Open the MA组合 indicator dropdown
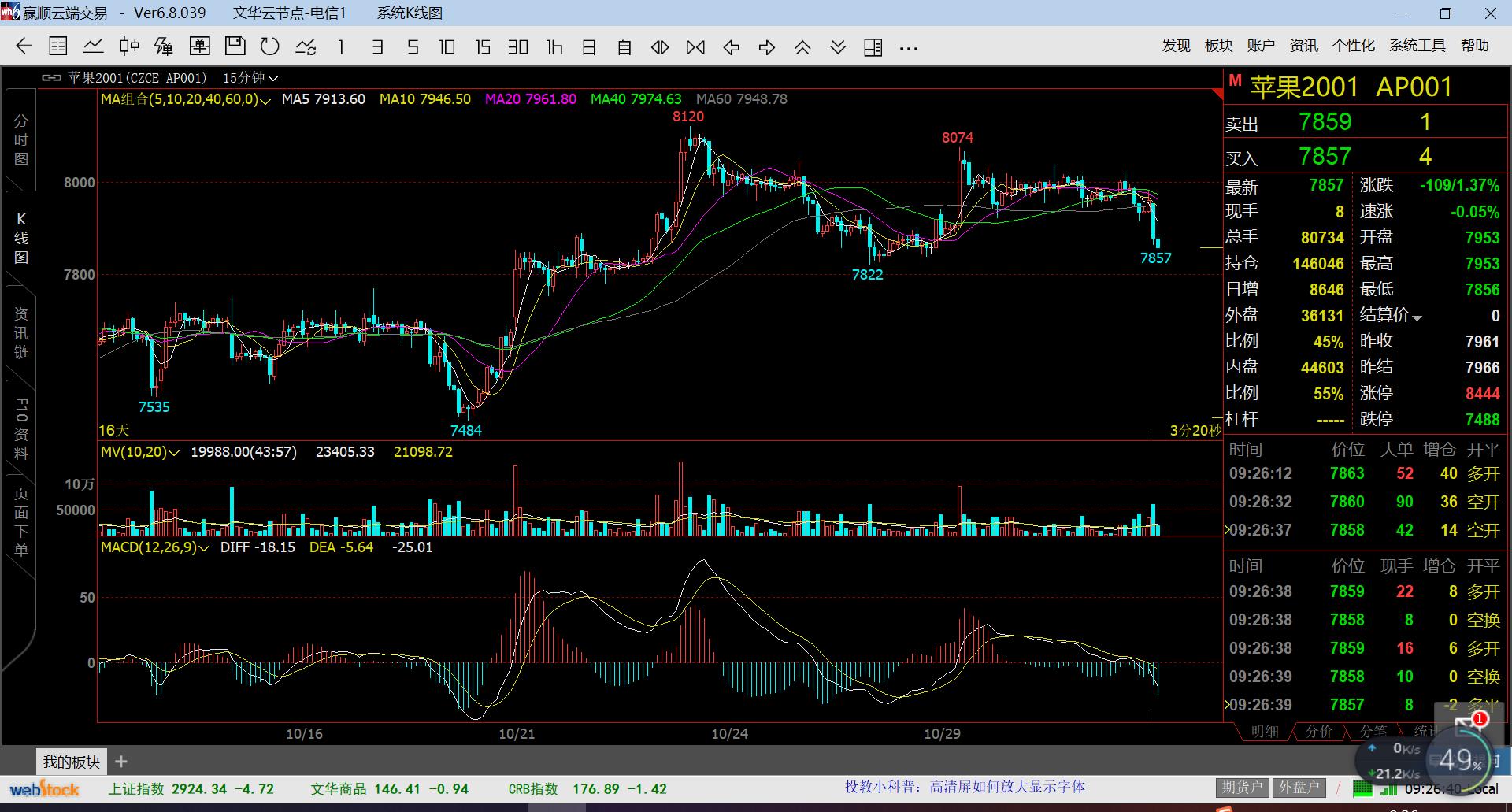1512x812 pixels. pos(185,100)
